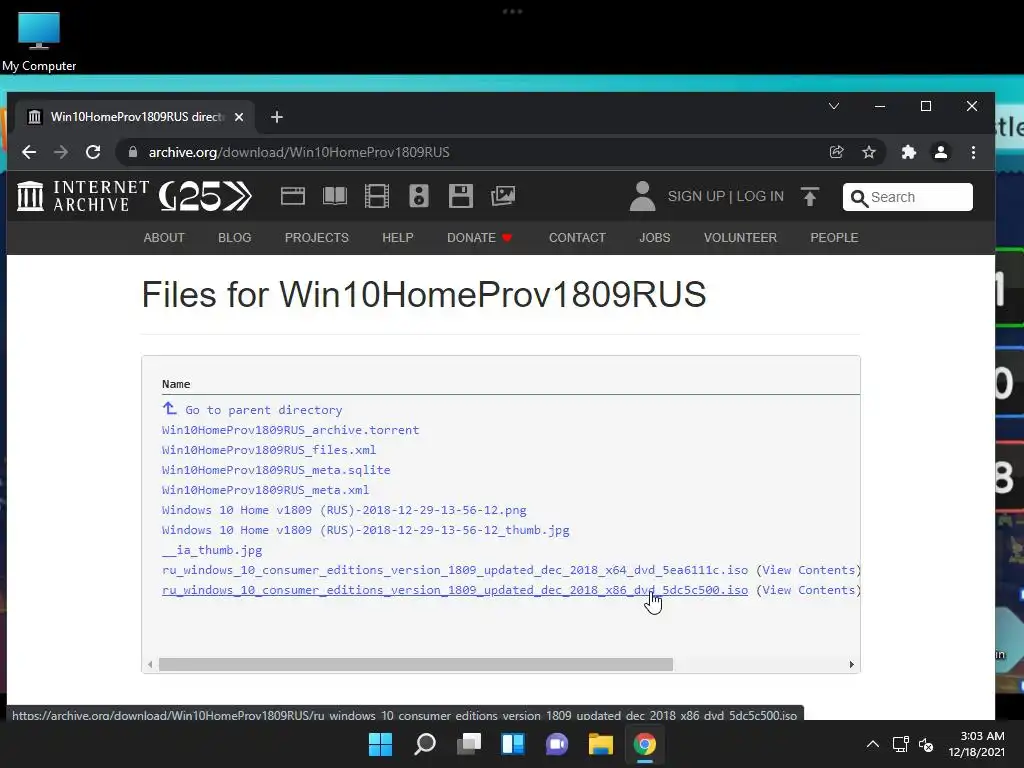
Task: Open File Explorer from the taskbar
Action: pyautogui.click(x=601, y=744)
